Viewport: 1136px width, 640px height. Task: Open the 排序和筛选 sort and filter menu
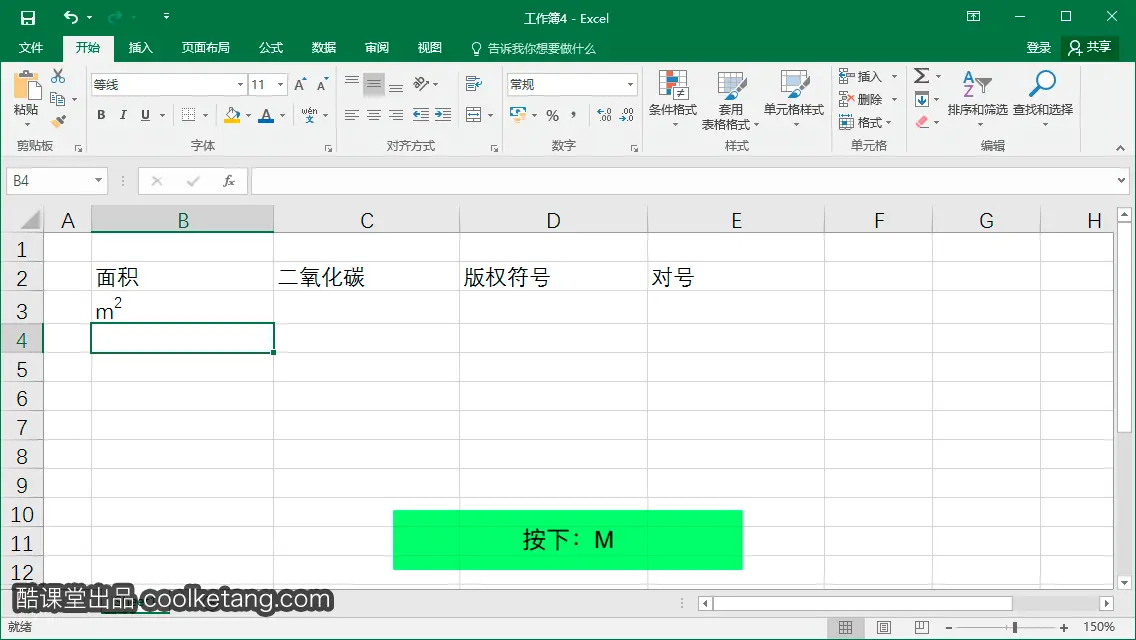coord(977,101)
